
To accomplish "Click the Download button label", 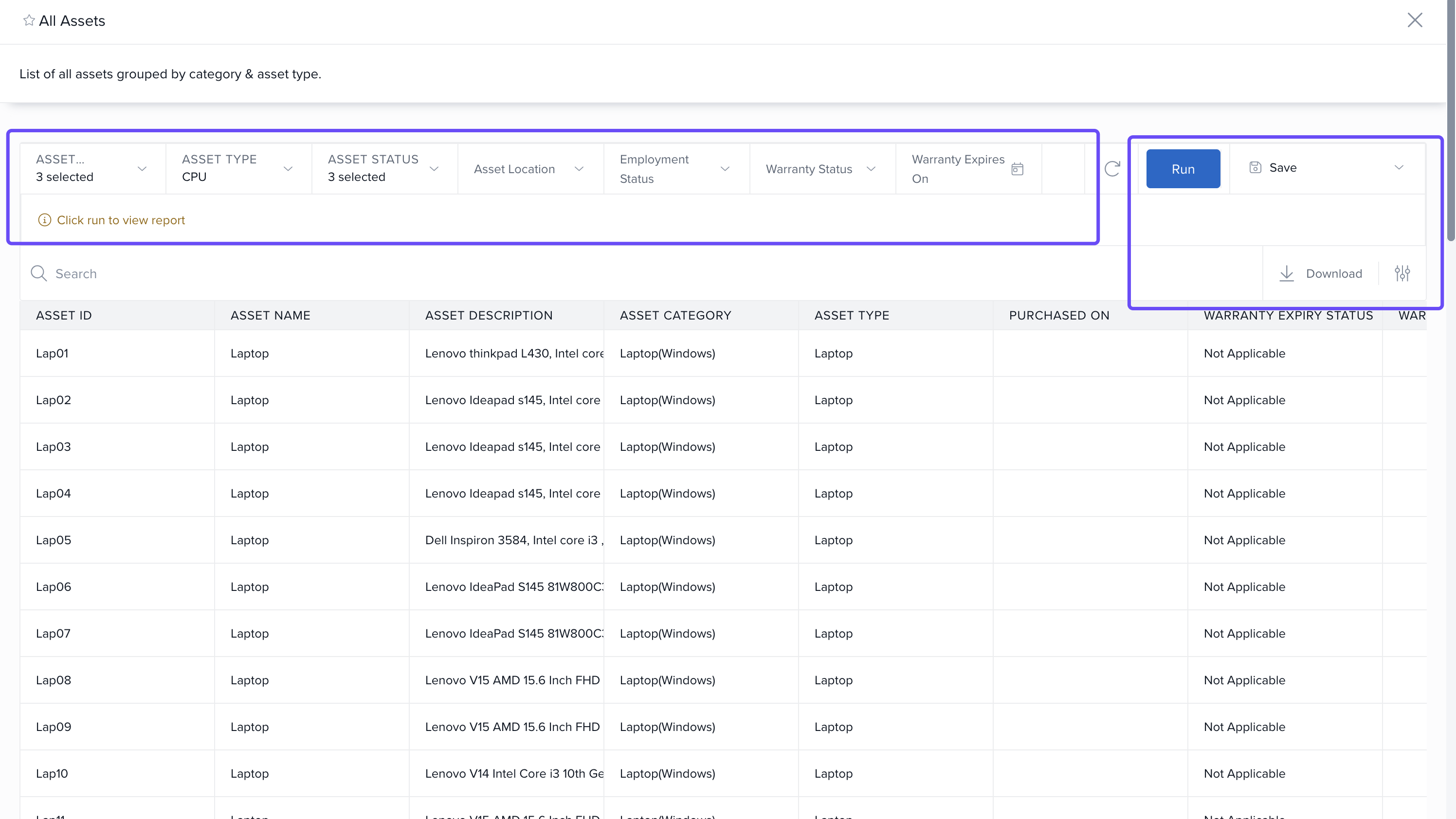I will click(1333, 273).
